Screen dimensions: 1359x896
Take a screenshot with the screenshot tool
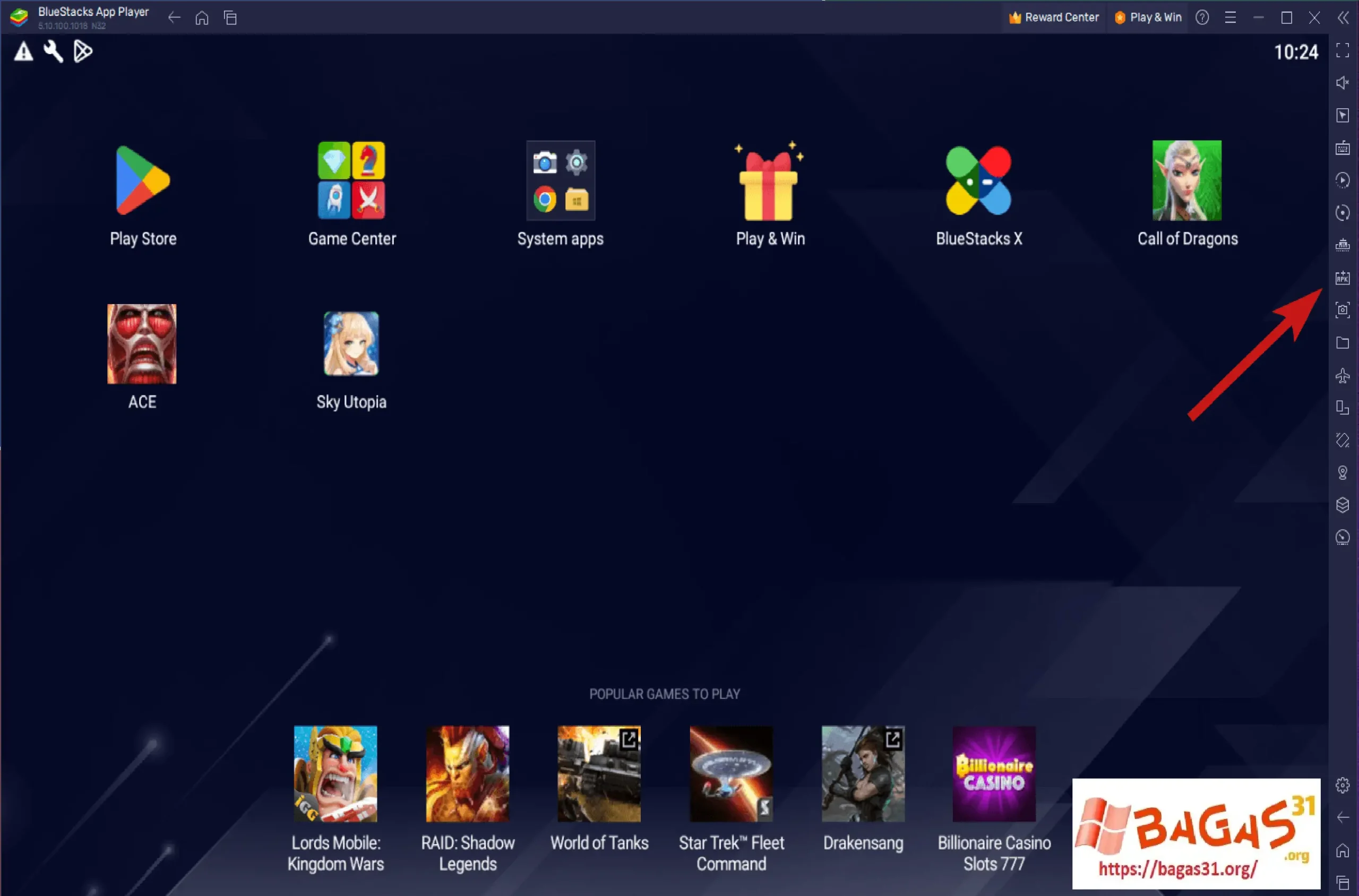pos(1343,309)
